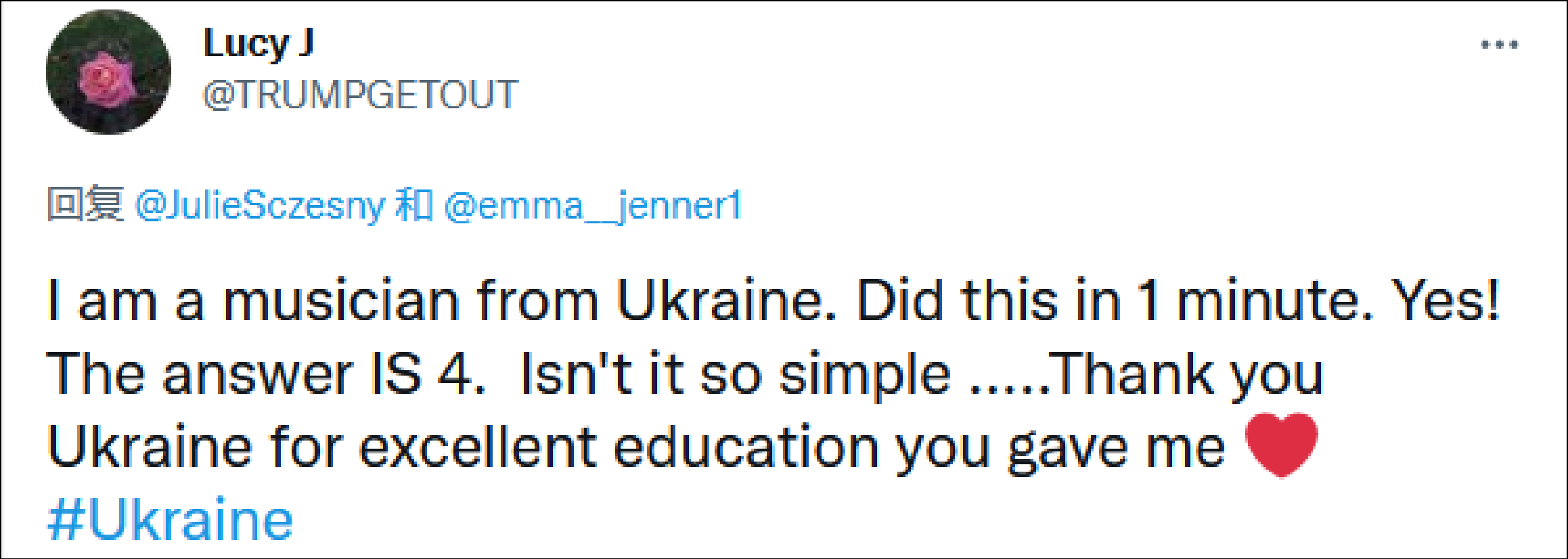1568x559 pixels.
Task: Open the @JulieSczesny mention link
Action: [x=261, y=205]
